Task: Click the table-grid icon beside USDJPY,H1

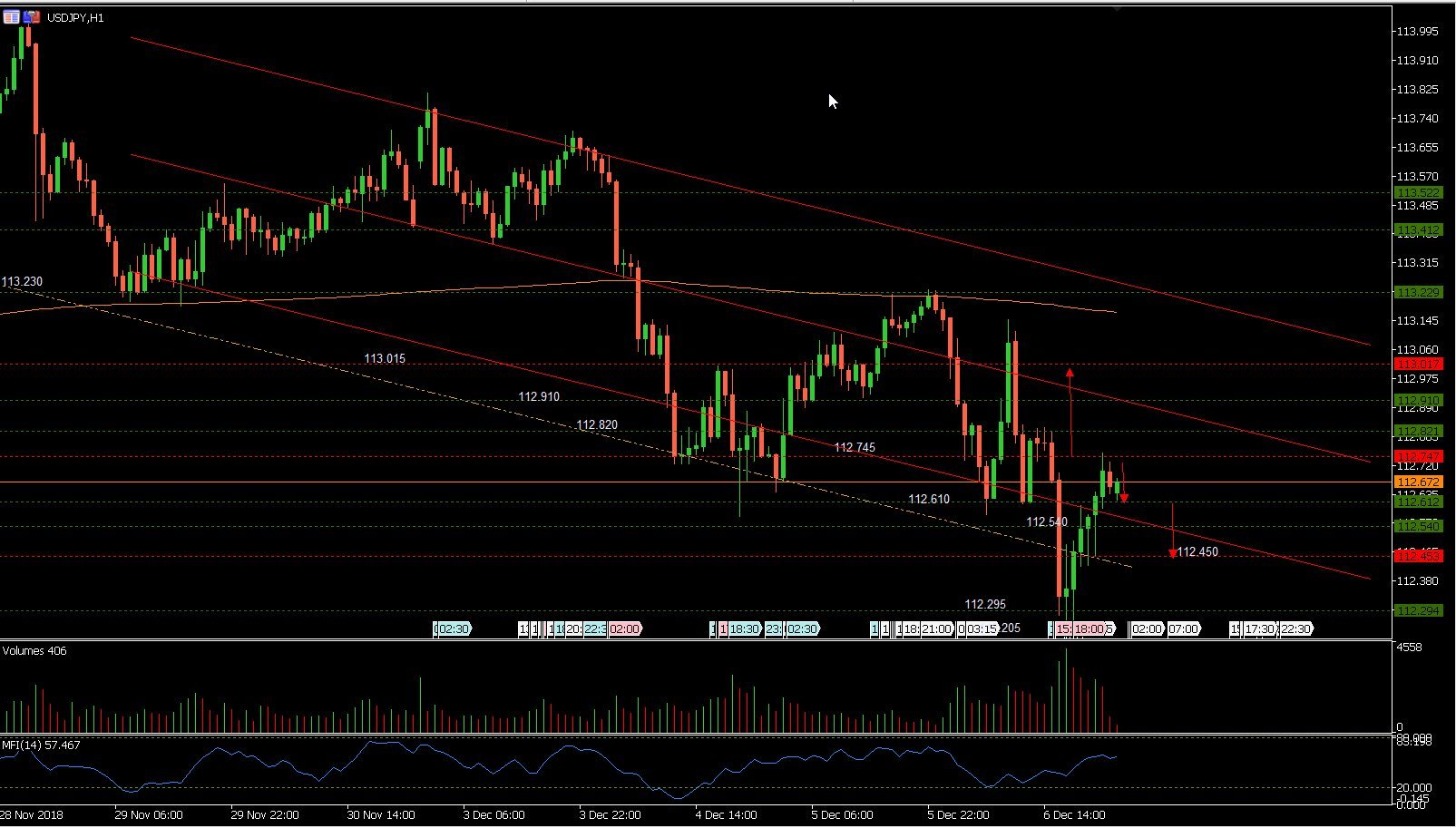Action: (11, 17)
